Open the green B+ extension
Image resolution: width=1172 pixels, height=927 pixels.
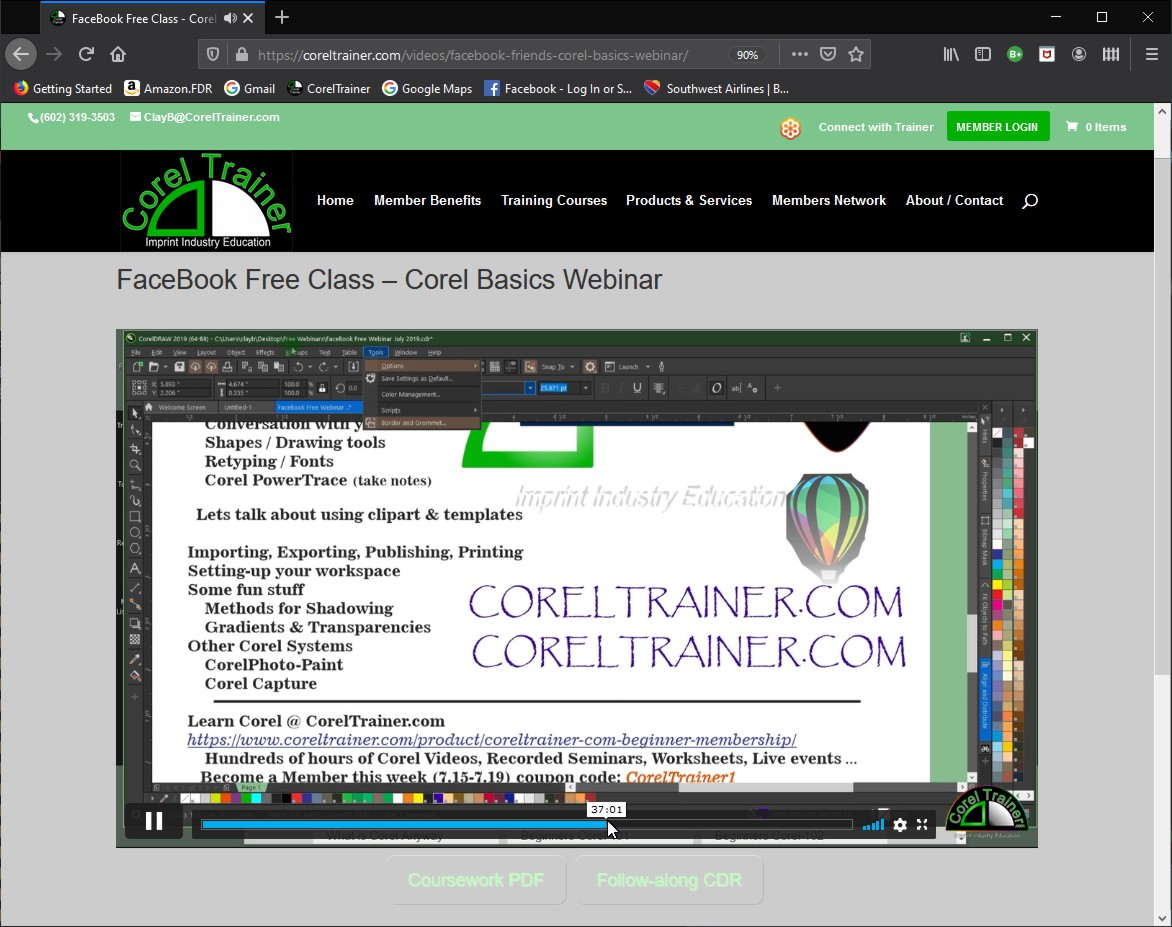click(1015, 54)
